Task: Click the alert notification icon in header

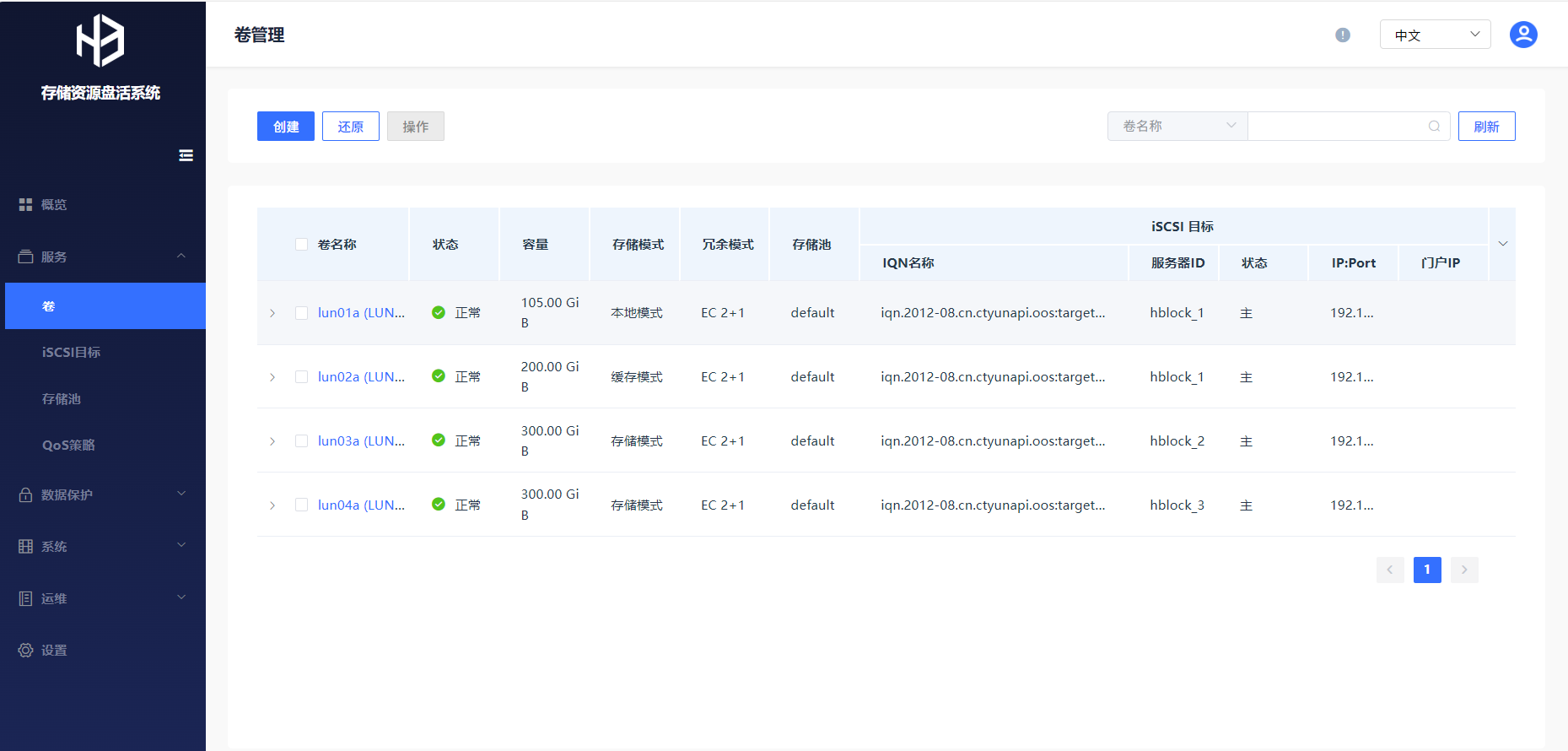Action: 1342,35
